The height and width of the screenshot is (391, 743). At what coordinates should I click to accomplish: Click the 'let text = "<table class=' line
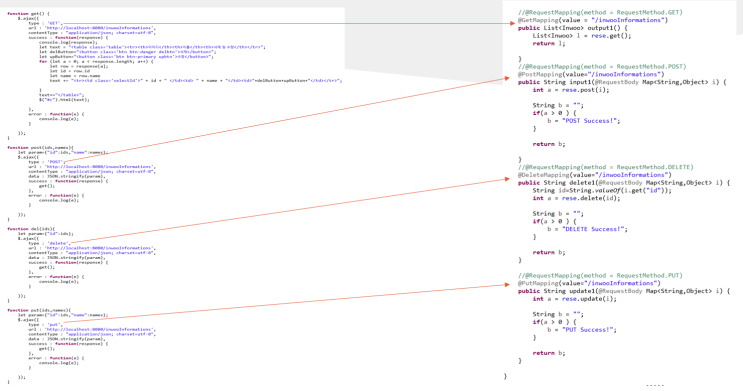point(152,47)
